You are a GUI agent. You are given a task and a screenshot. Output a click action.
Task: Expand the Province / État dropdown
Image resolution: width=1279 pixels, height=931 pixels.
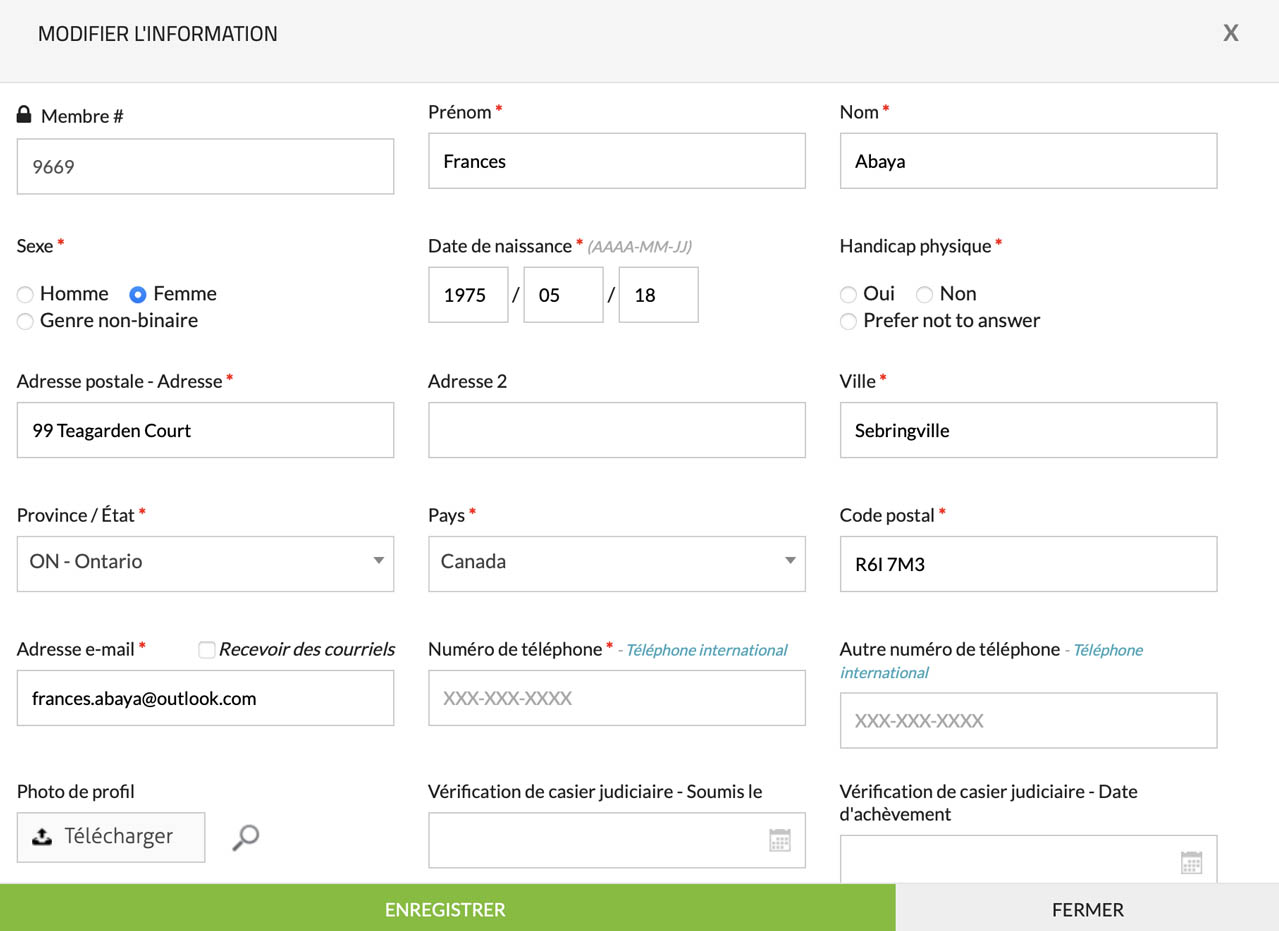(x=205, y=563)
